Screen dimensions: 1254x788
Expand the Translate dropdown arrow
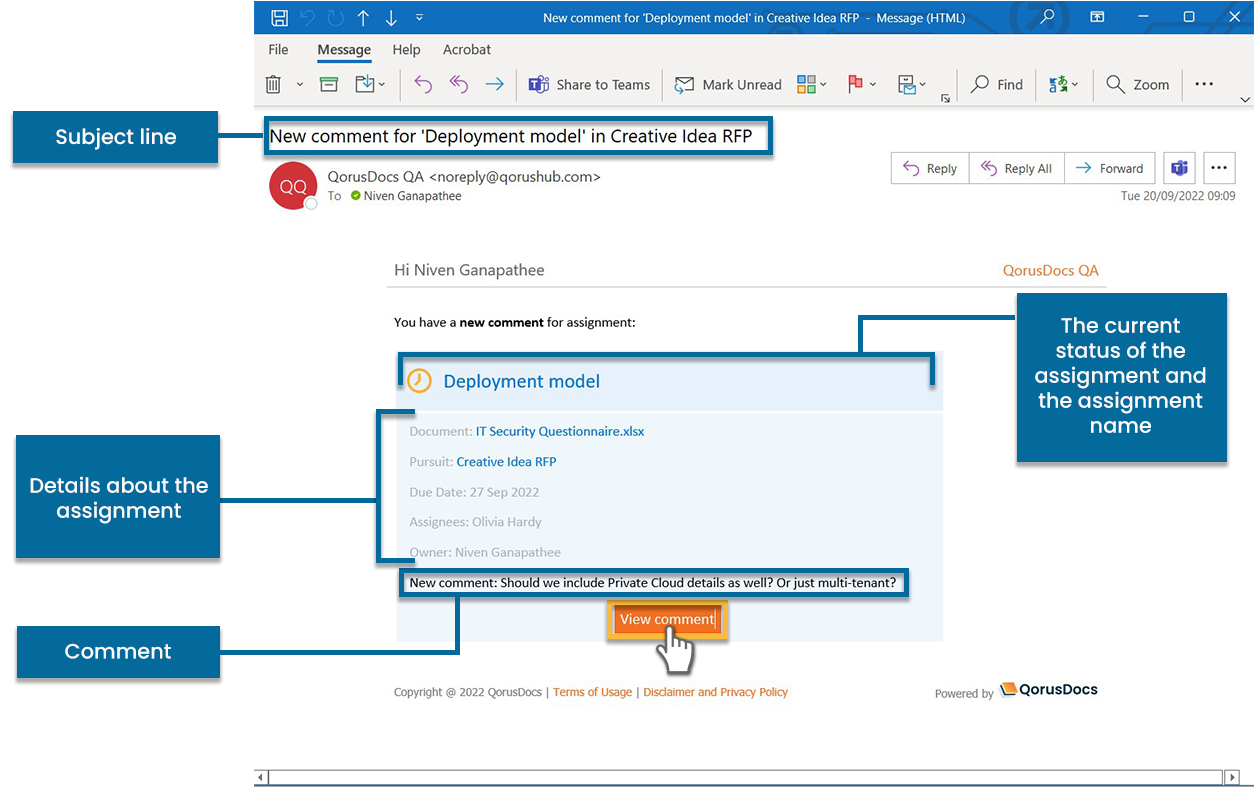[1076, 85]
